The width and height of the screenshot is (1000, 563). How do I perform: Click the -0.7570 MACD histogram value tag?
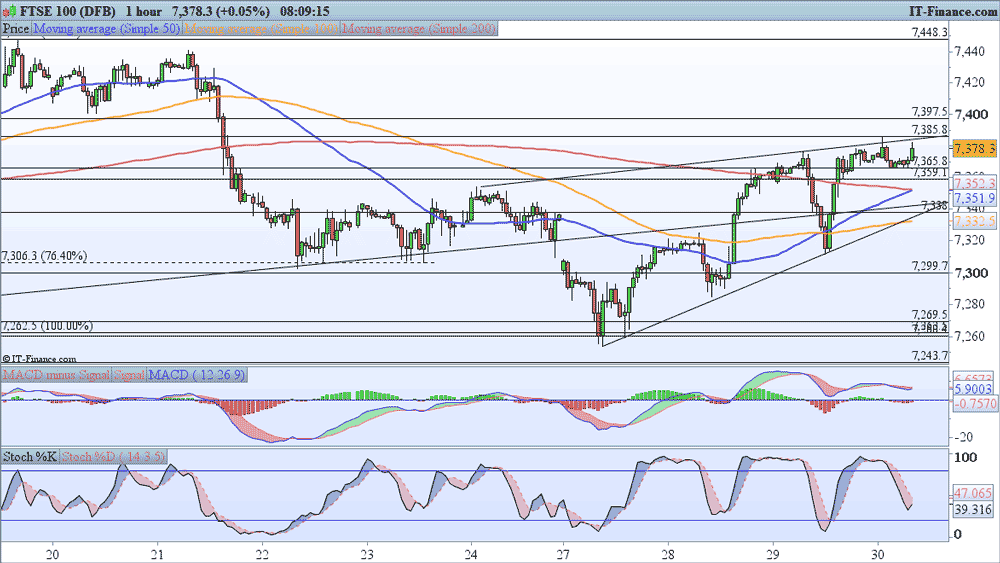click(x=974, y=403)
